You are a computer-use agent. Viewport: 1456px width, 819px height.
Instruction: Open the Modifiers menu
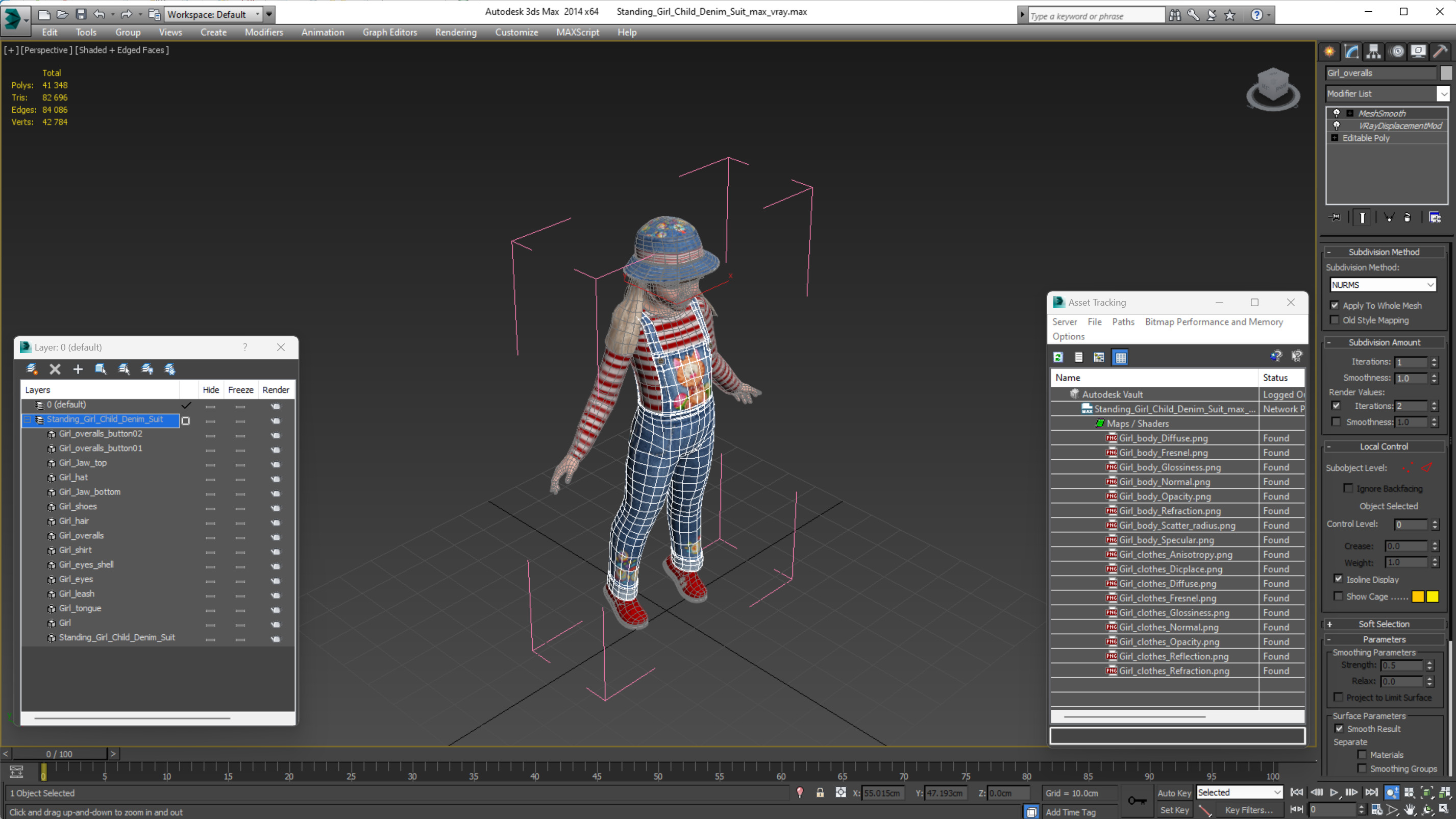pyautogui.click(x=264, y=32)
